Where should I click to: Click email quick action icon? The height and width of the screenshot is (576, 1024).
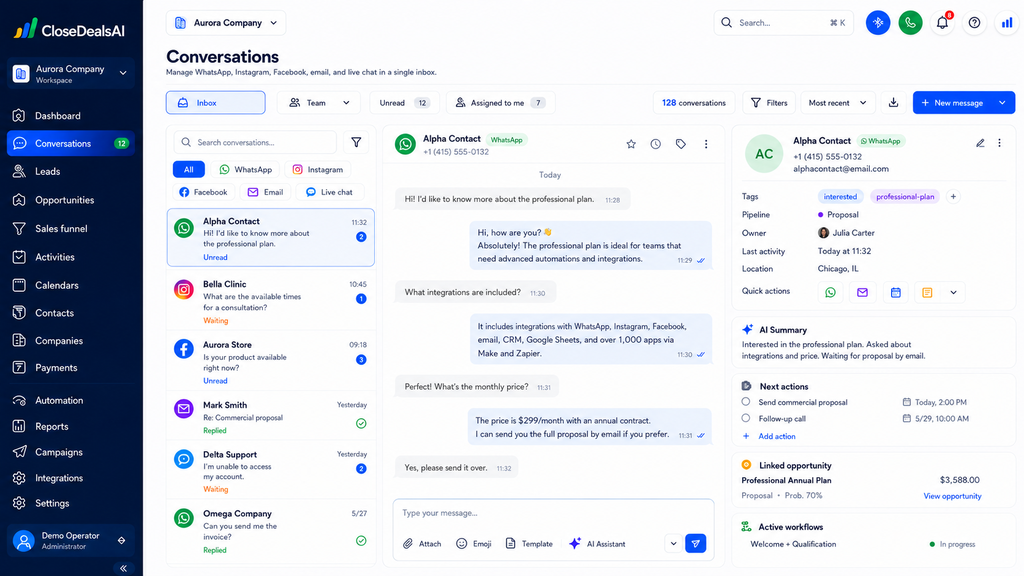862,293
